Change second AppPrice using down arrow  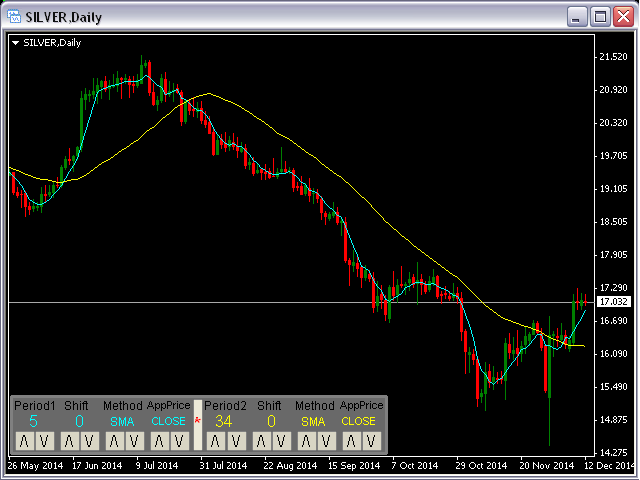tap(369, 441)
